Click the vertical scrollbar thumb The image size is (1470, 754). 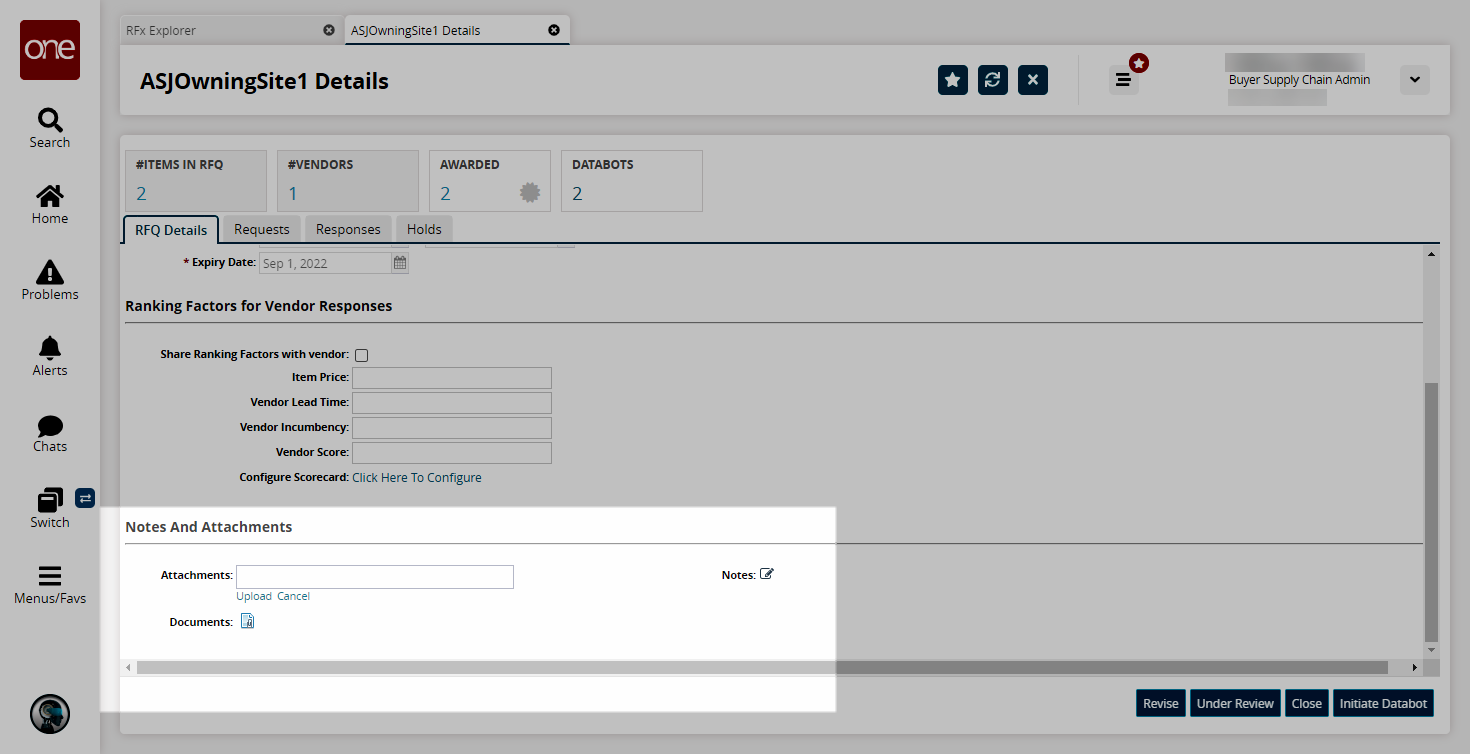click(1431, 512)
